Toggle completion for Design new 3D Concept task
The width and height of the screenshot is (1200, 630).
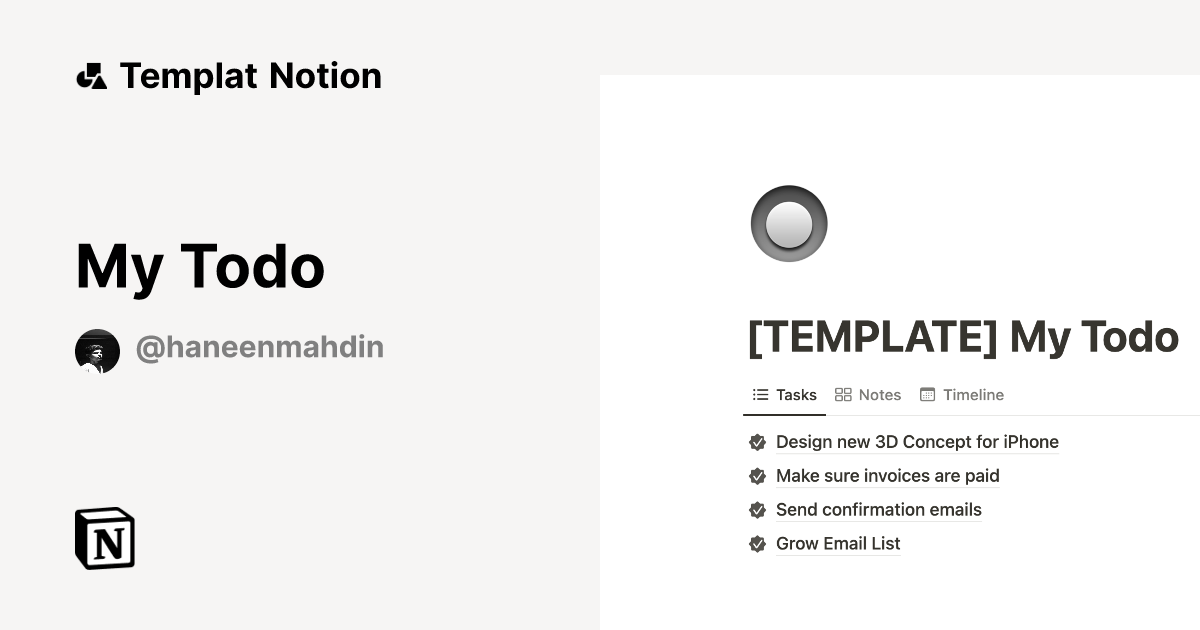pyautogui.click(x=757, y=442)
